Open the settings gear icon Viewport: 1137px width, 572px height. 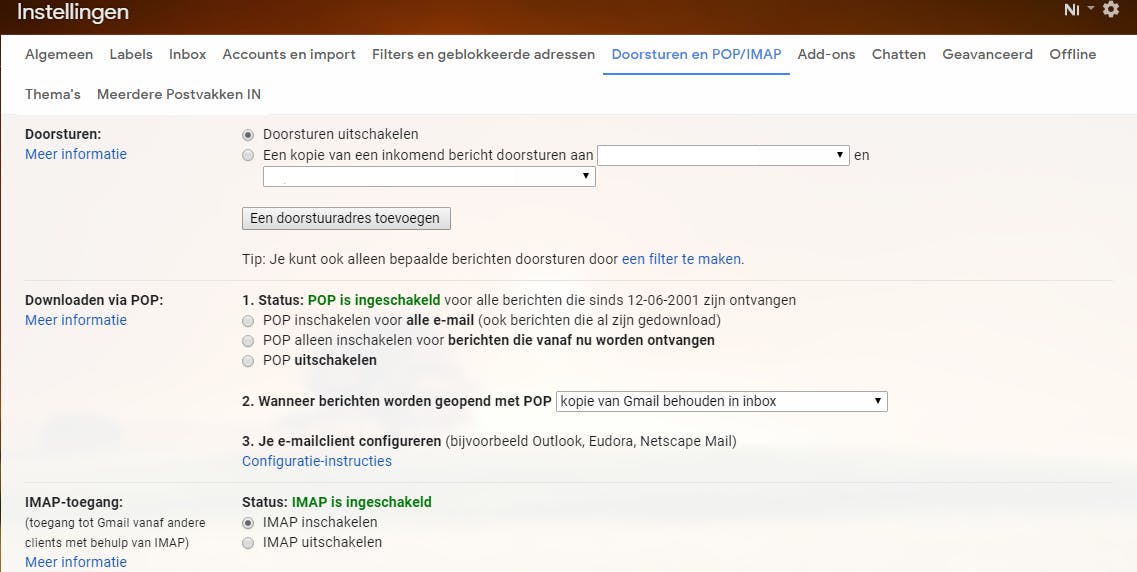click(x=1110, y=10)
